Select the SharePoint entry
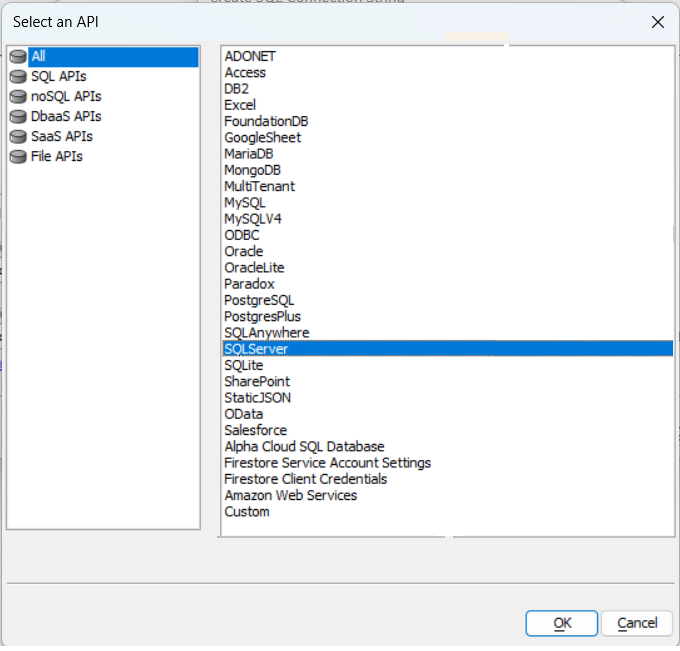The width and height of the screenshot is (680, 651). 257,382
